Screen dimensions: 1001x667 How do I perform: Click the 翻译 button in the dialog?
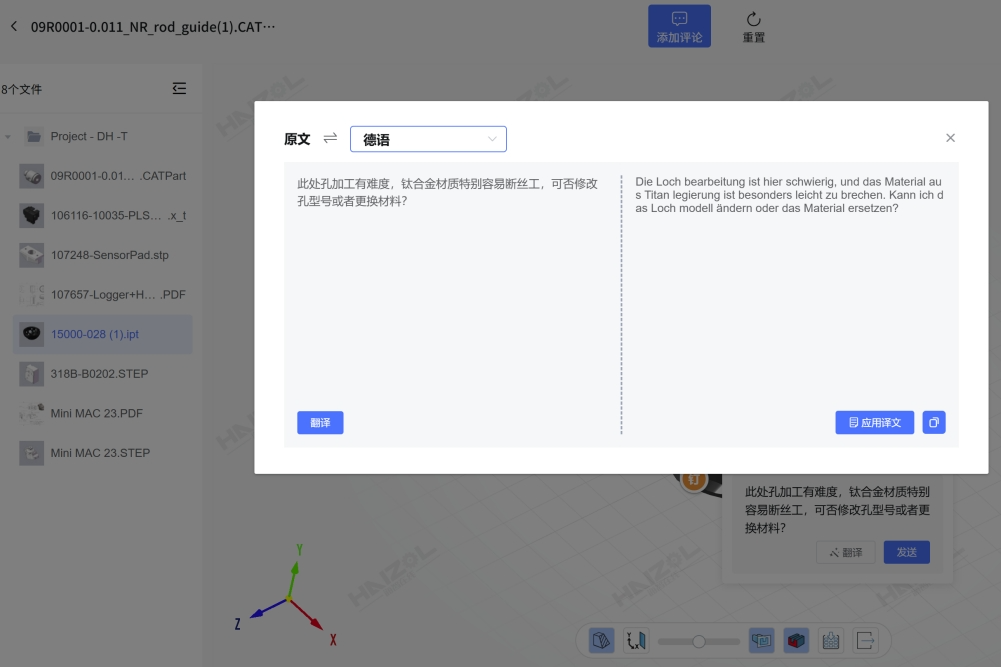click(x=319, y=422)
